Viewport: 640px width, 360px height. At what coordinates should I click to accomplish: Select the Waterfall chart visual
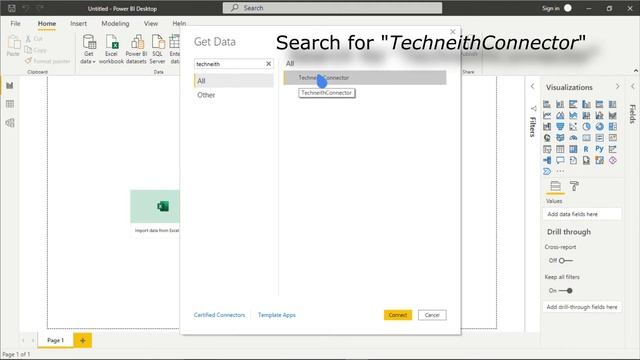pyautogui.click(x=547, y=127)
